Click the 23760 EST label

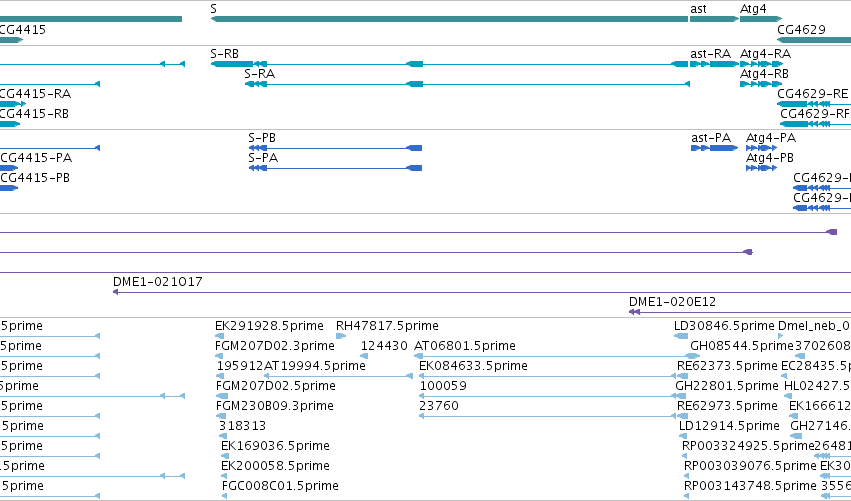coord(439,406)
